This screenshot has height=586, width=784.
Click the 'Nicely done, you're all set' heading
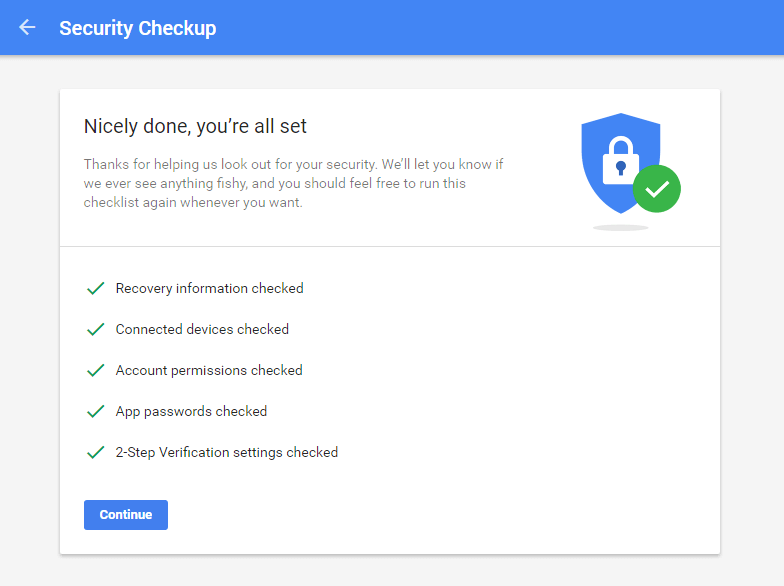coord(195,126)
